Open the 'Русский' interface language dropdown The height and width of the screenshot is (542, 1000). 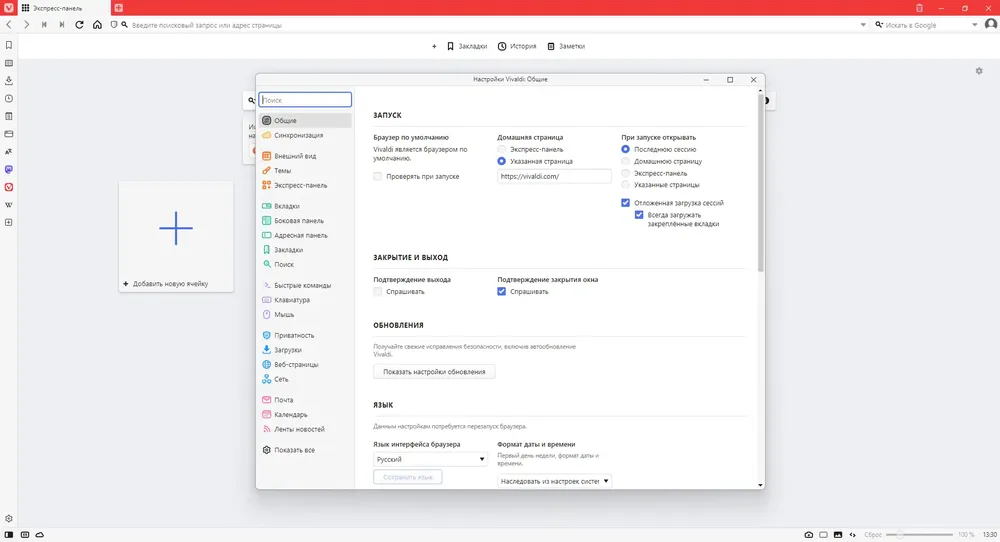coord(430,459)
